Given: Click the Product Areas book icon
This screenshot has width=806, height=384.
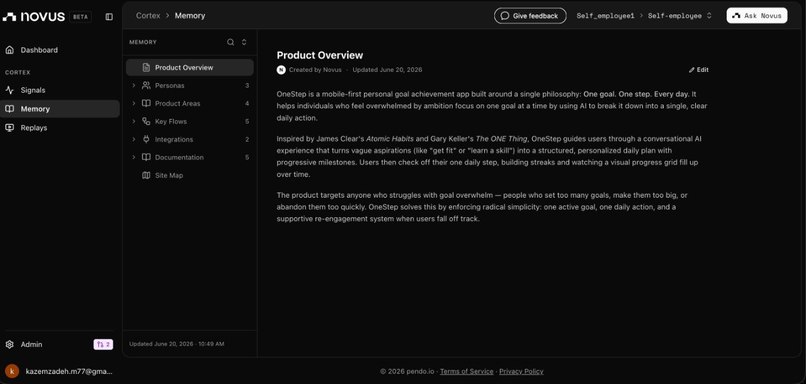Looking at the screenshot, I should click(146, 103).
